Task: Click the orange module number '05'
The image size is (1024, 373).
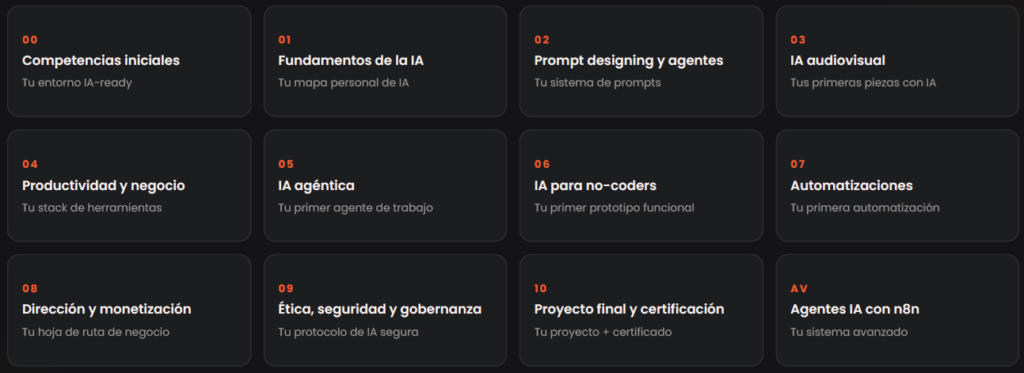Action: (x=286, y=164)
